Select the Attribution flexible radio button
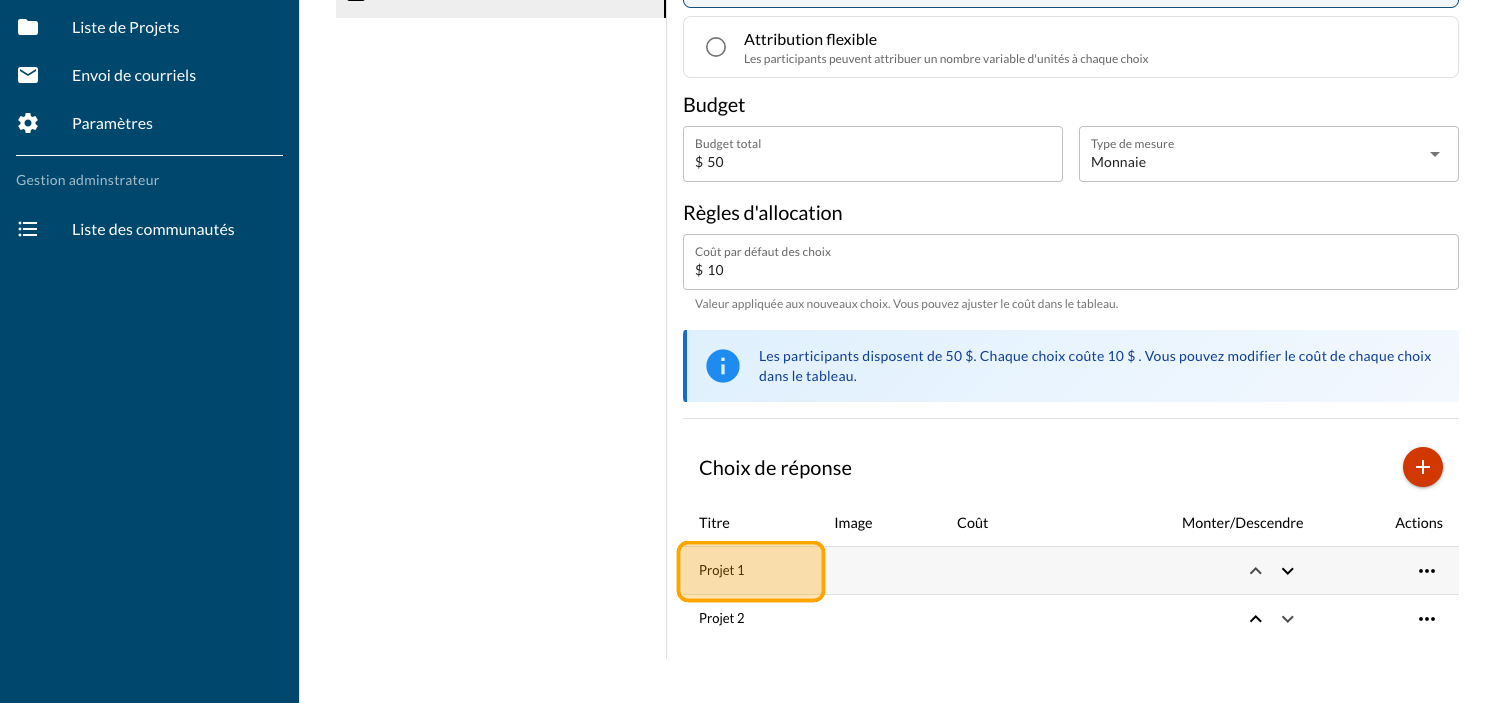This screenshot has height=703, width=1511. 716,47
